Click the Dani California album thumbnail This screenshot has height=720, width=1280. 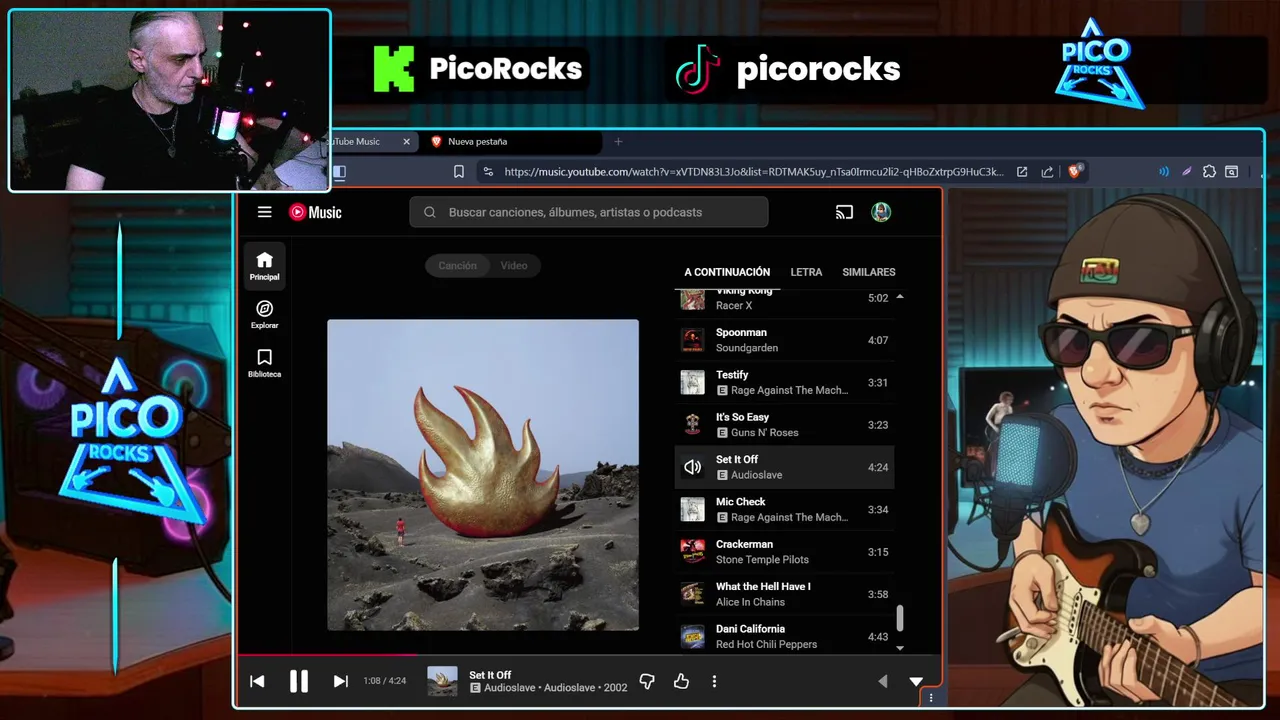692,636
